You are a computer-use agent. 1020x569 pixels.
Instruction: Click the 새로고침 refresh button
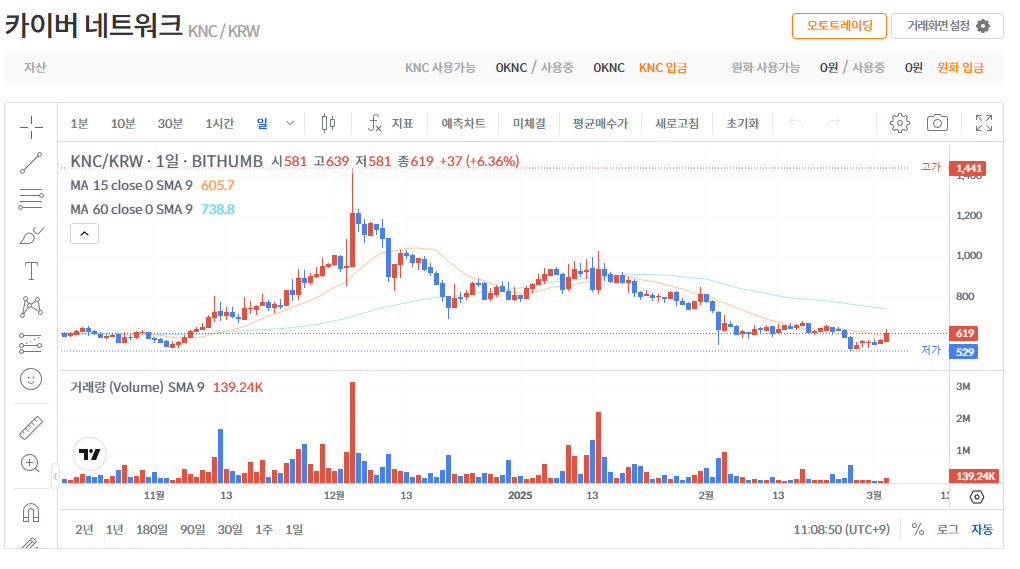click(x=677, y=123)
